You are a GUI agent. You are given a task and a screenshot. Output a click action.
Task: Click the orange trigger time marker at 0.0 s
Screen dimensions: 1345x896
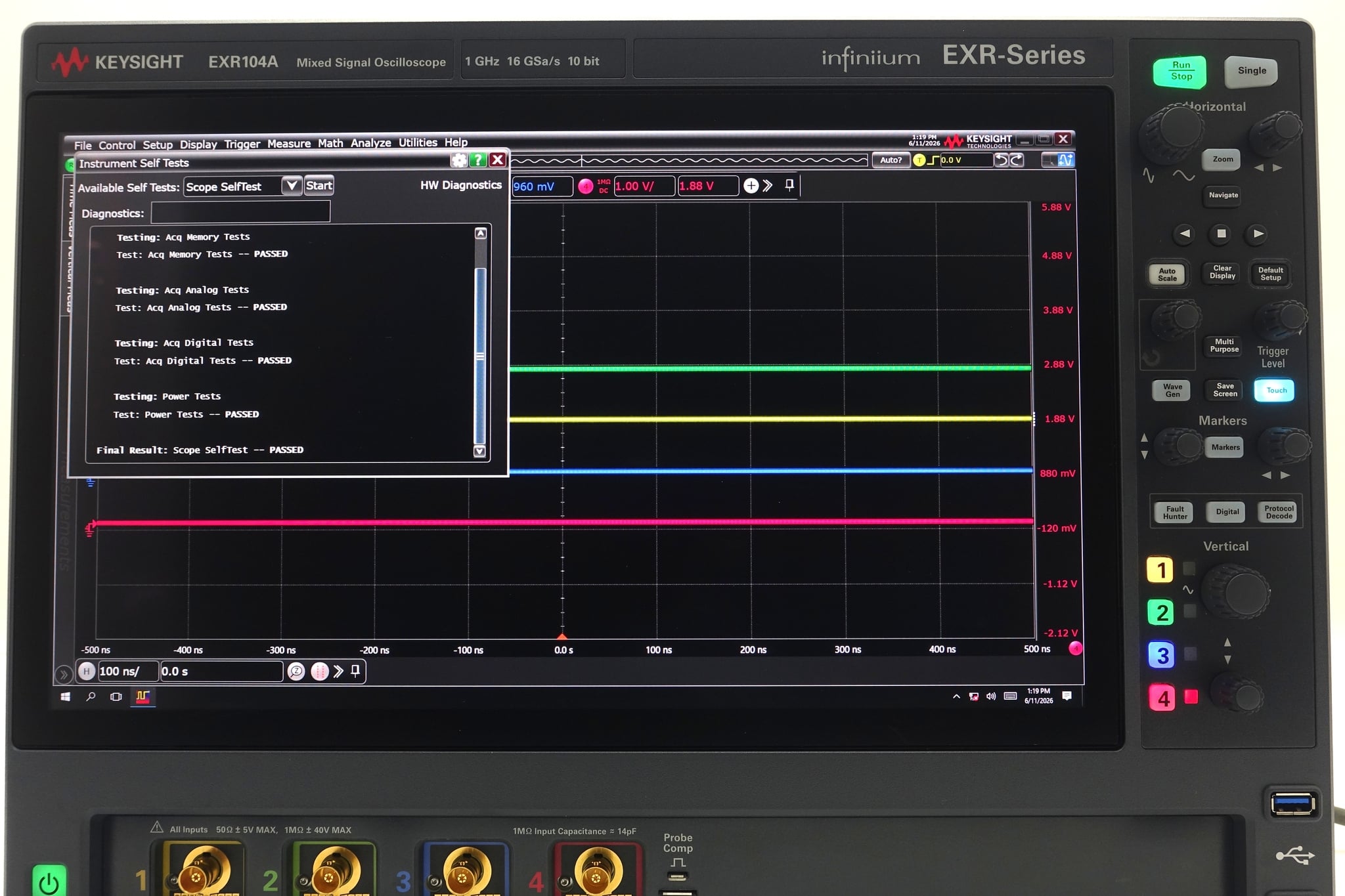562,636
